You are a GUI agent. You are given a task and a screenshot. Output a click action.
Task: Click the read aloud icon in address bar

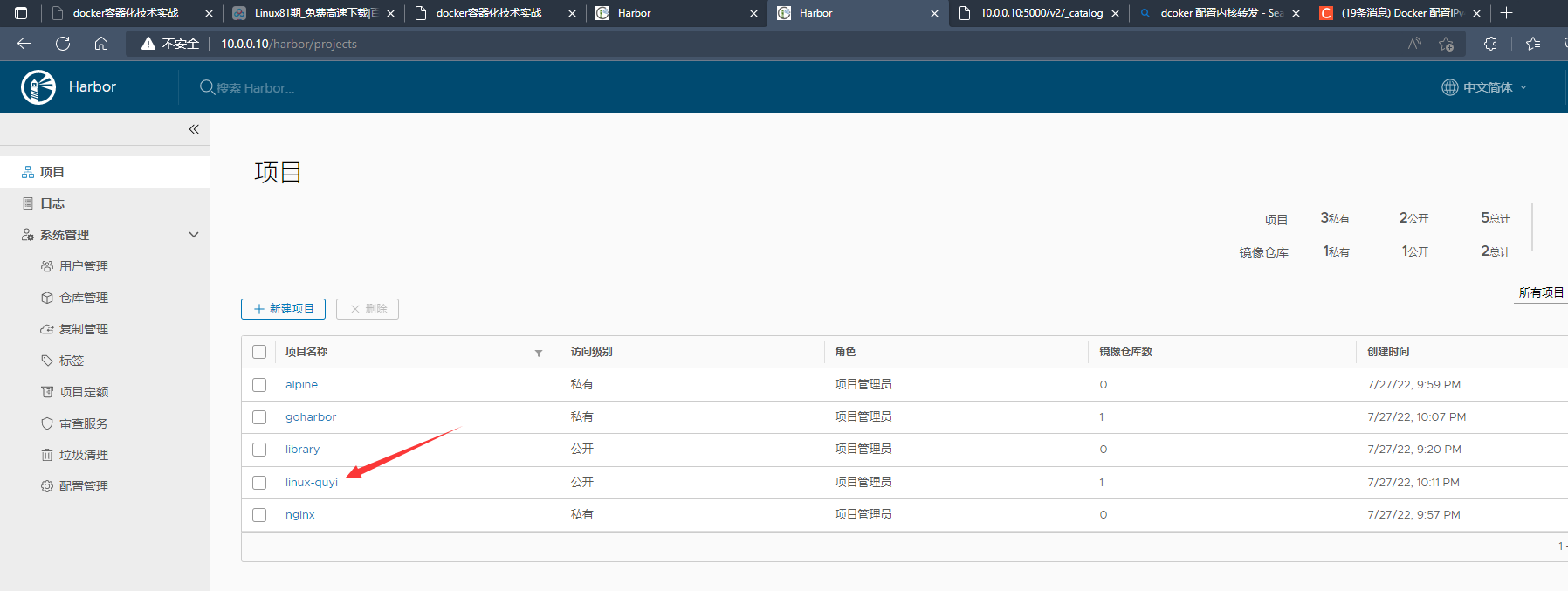coord(1414,44)
